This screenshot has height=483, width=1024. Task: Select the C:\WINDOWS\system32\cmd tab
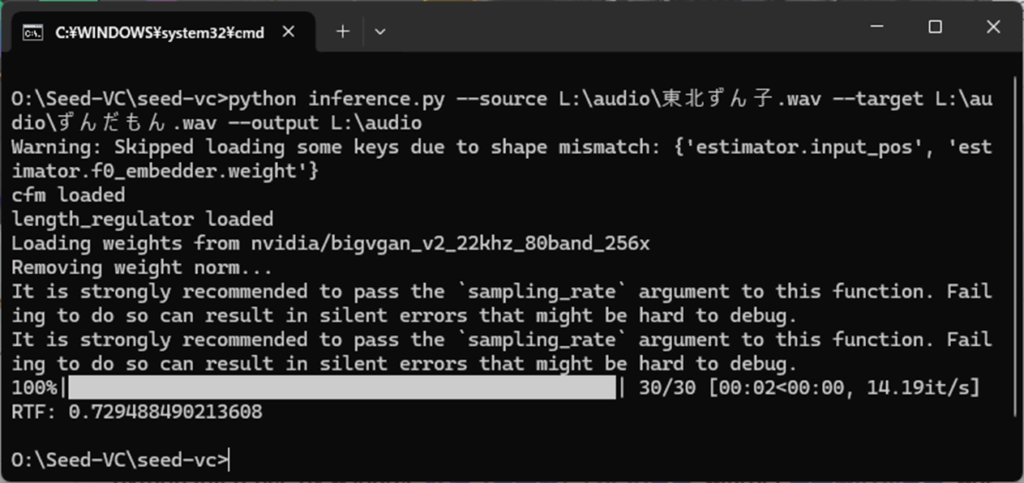pyautogui.click(x=159, y=32)
